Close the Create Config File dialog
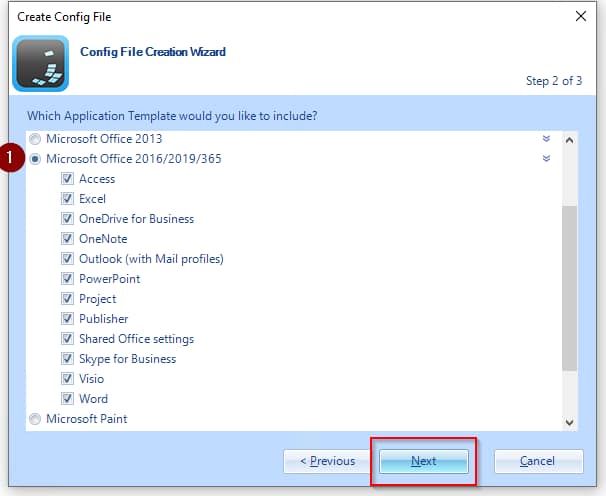The height and width of the screenshot is (496, 606). click(581, 16)
